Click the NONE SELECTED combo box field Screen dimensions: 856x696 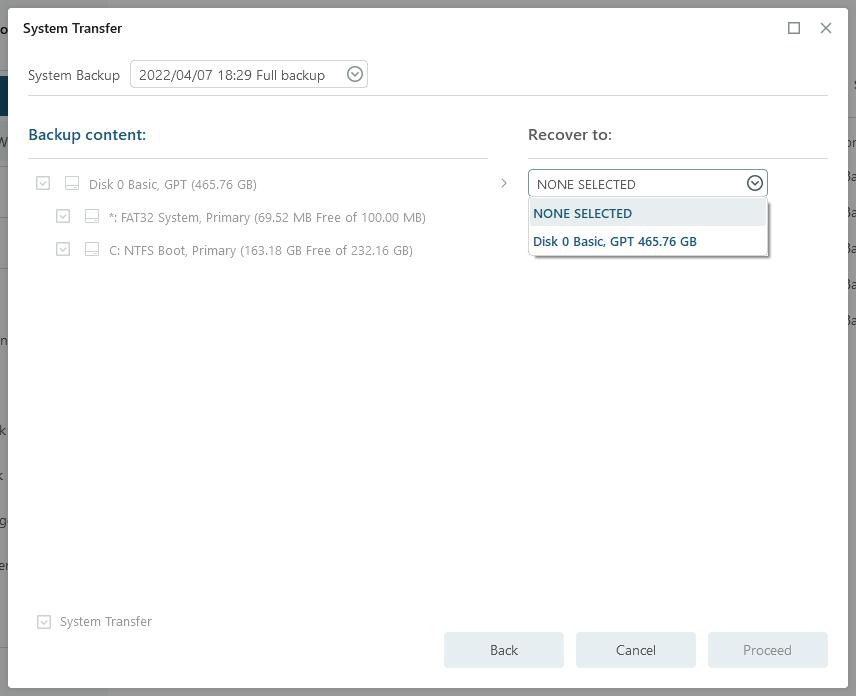coord(636,184)
